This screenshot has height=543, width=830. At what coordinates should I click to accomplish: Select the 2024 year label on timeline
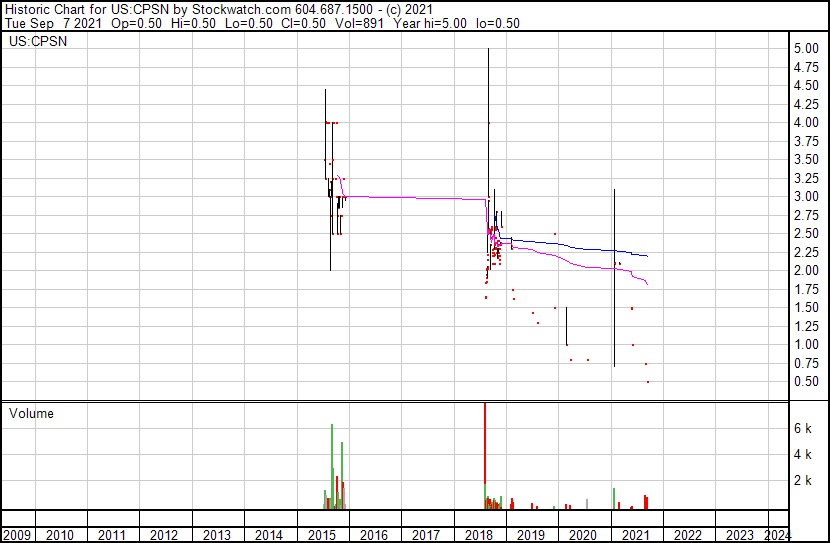point(778,535)
